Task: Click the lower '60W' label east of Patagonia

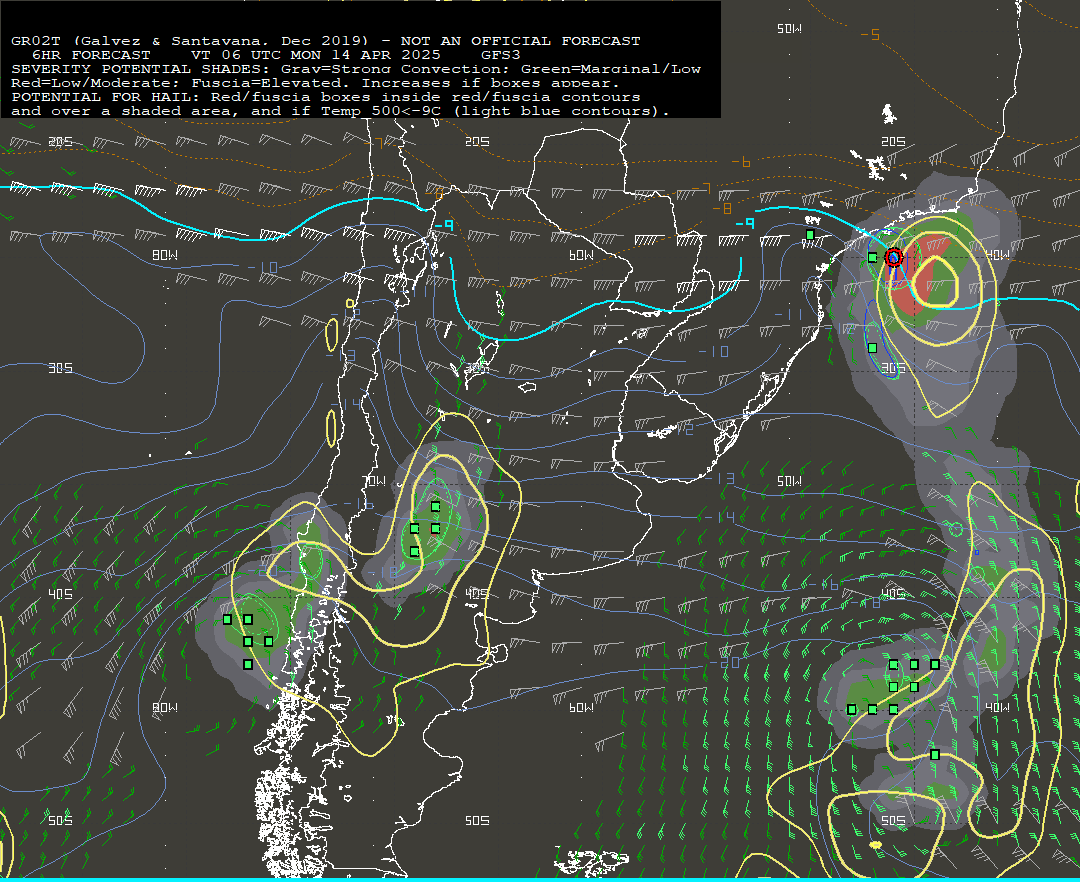Action: tap(581, 708)
